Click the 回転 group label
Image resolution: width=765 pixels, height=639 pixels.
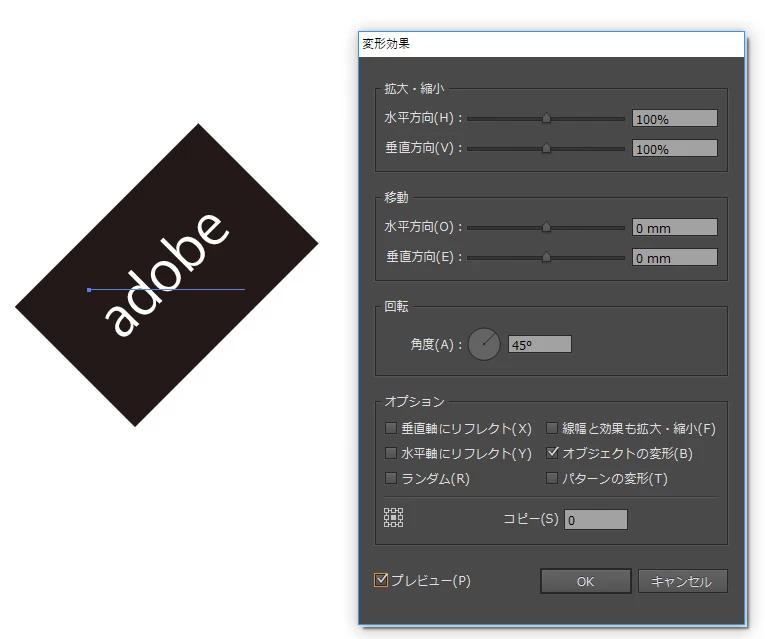(x=396, y=306)
